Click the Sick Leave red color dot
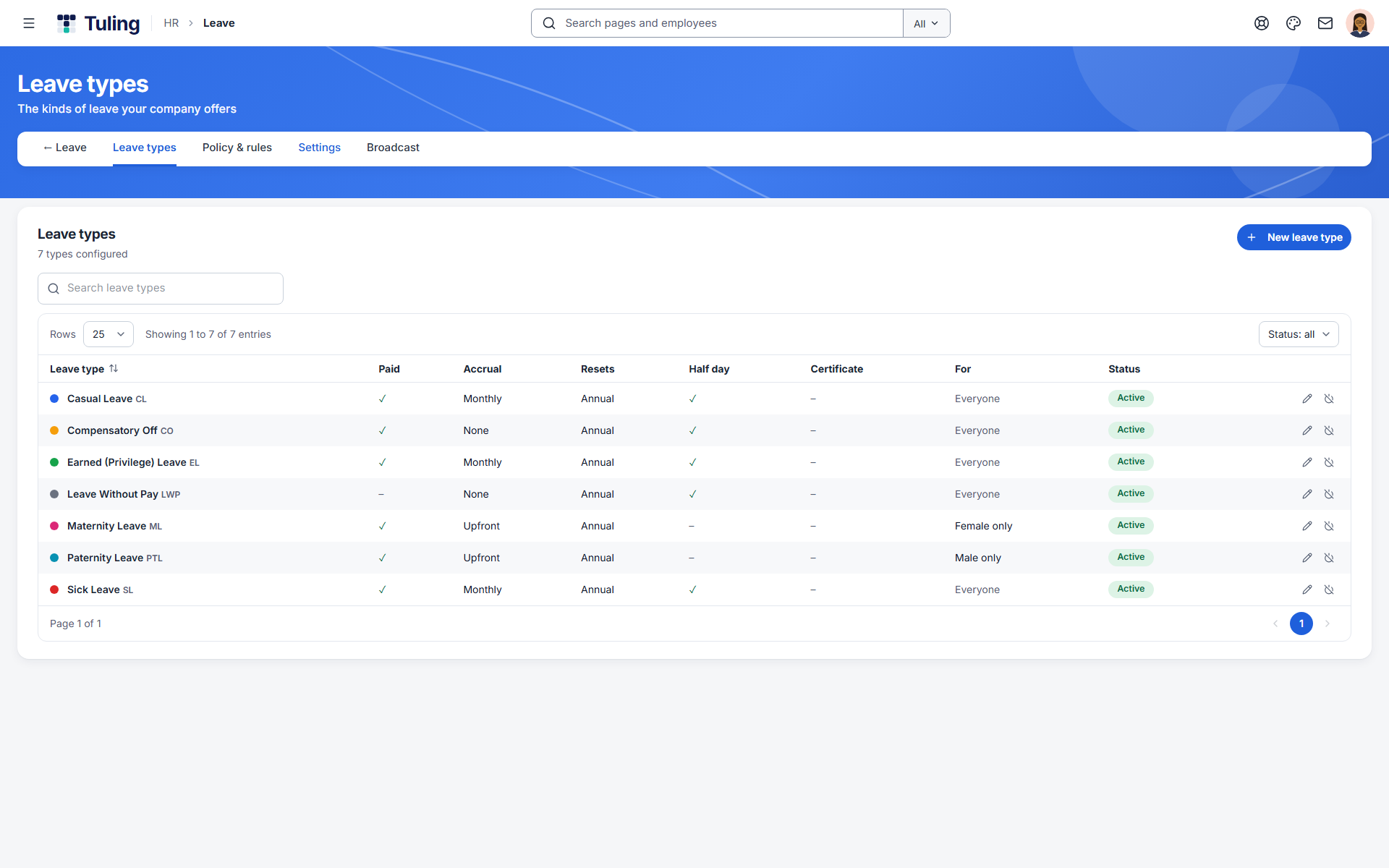 [54, 590]
